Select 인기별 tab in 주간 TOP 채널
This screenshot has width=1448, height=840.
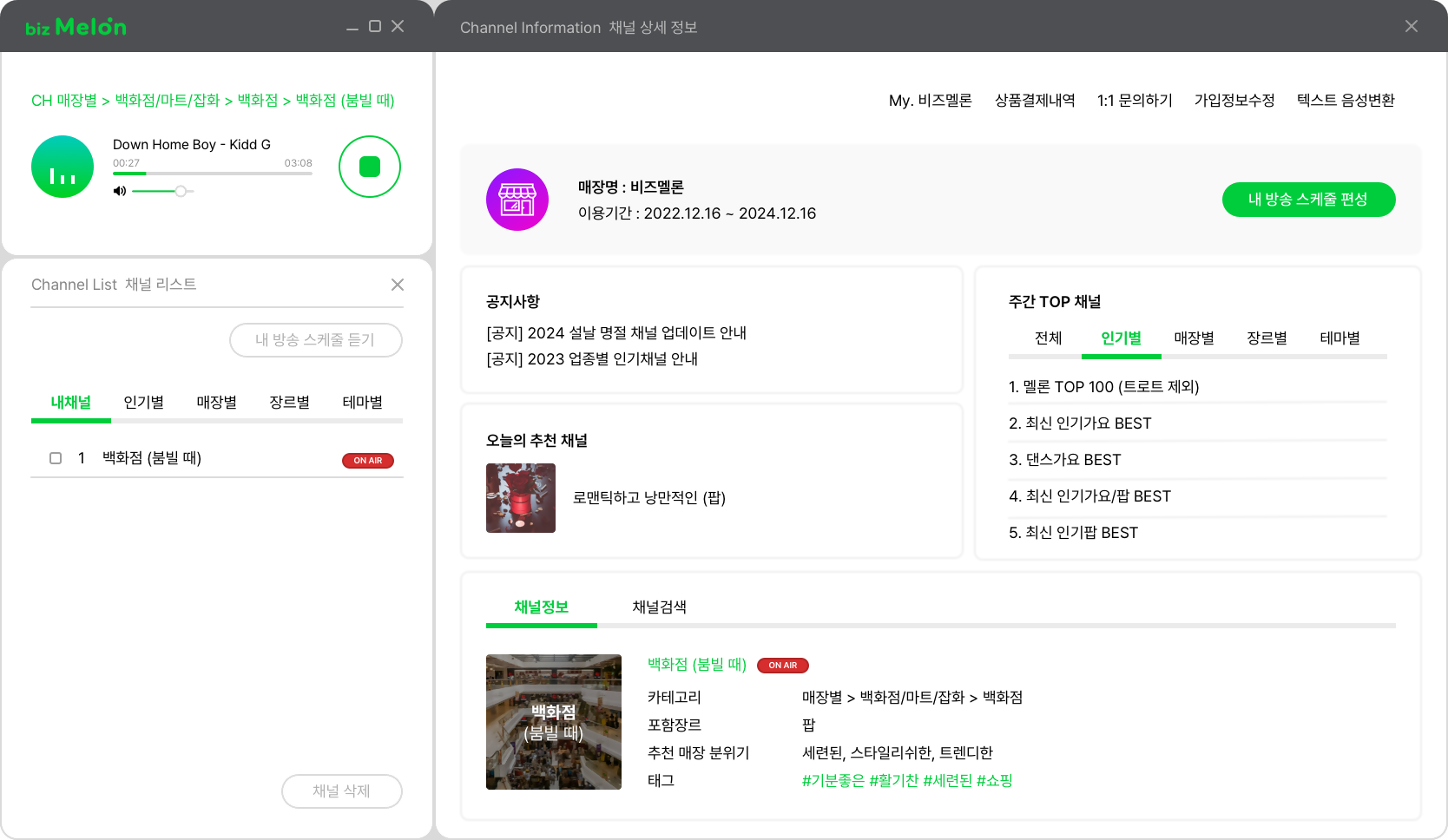tap(1122, 338)
